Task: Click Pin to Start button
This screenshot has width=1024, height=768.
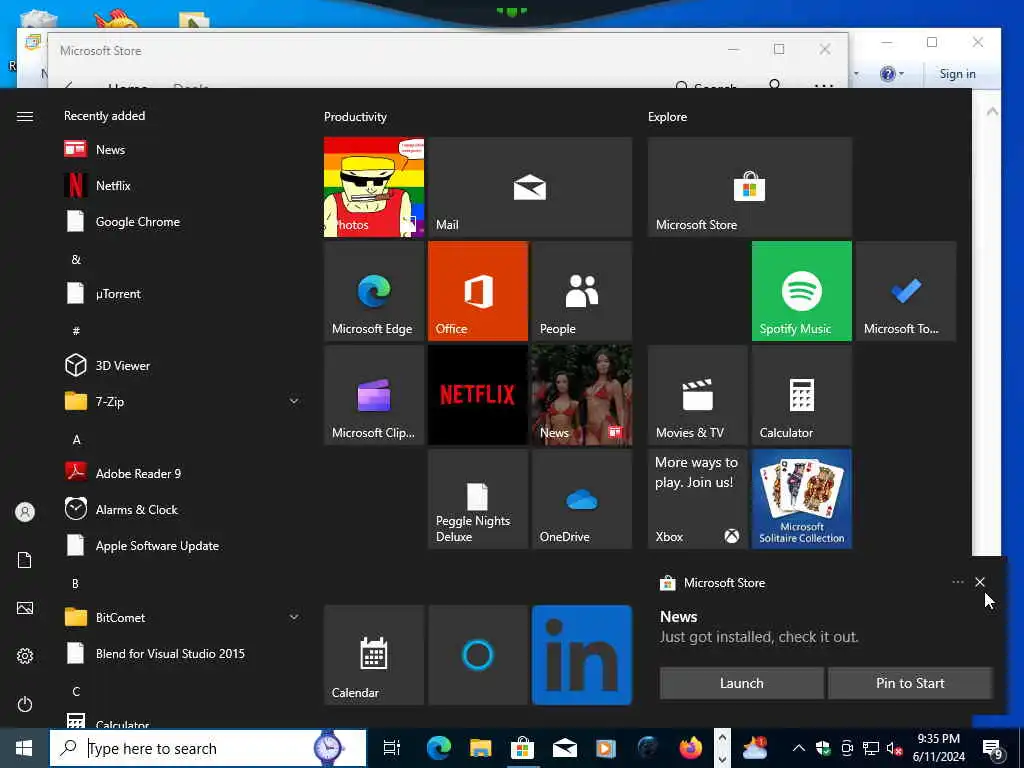Action: [x=910, y=683]
